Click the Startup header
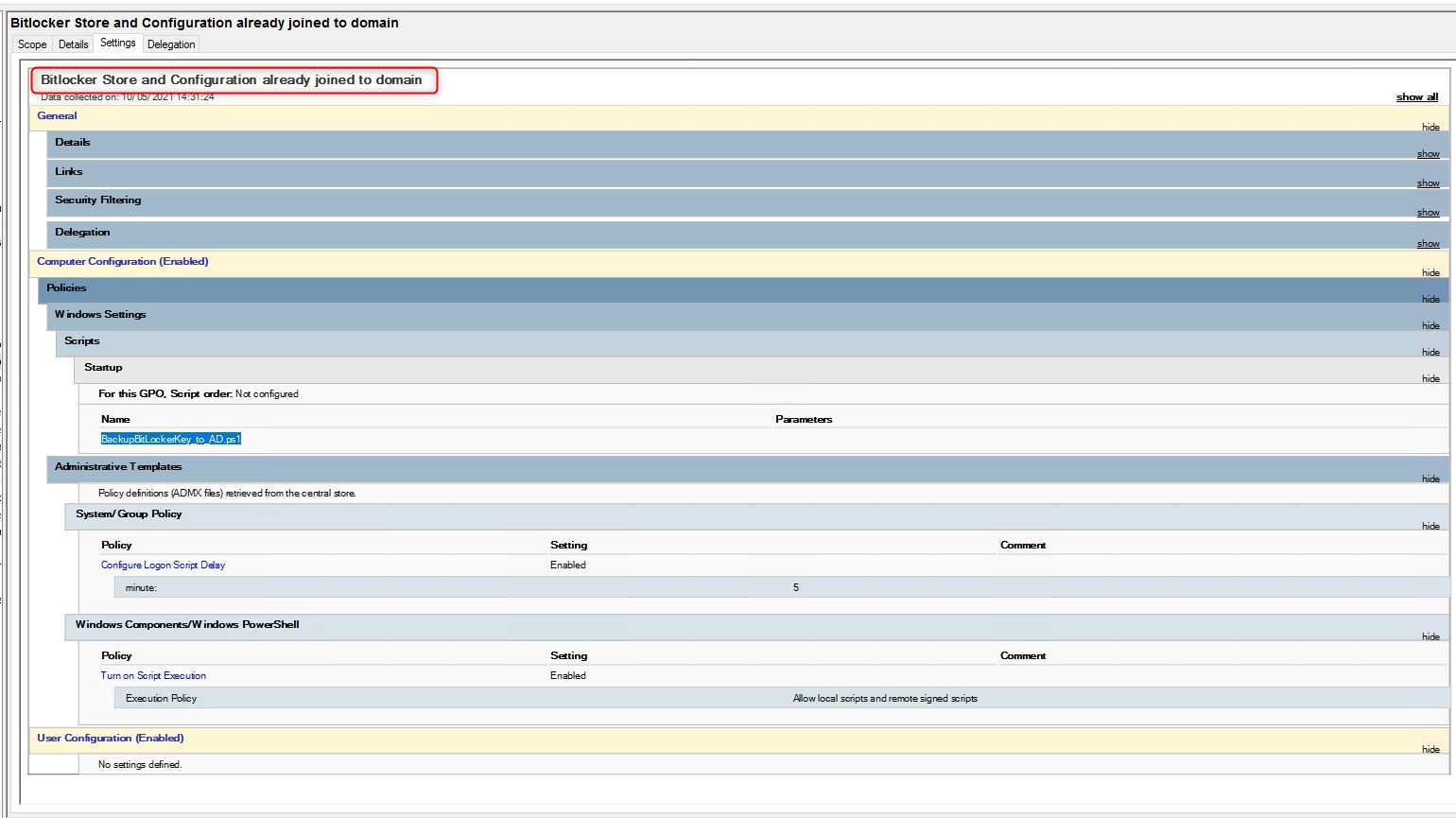This screenshot has height=818, width=1456. click(x=761, y=370)
